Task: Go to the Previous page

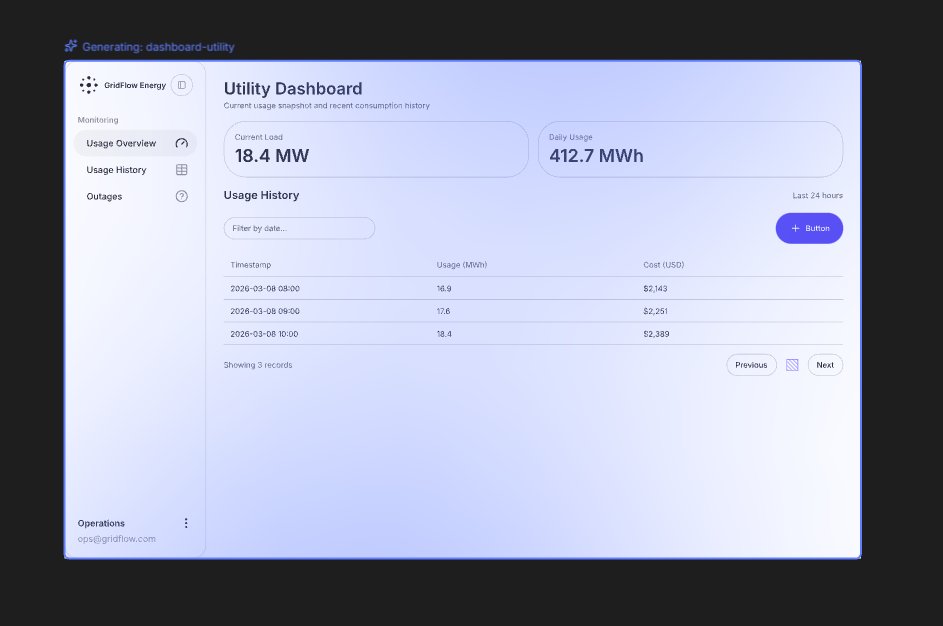Action: 751,365
